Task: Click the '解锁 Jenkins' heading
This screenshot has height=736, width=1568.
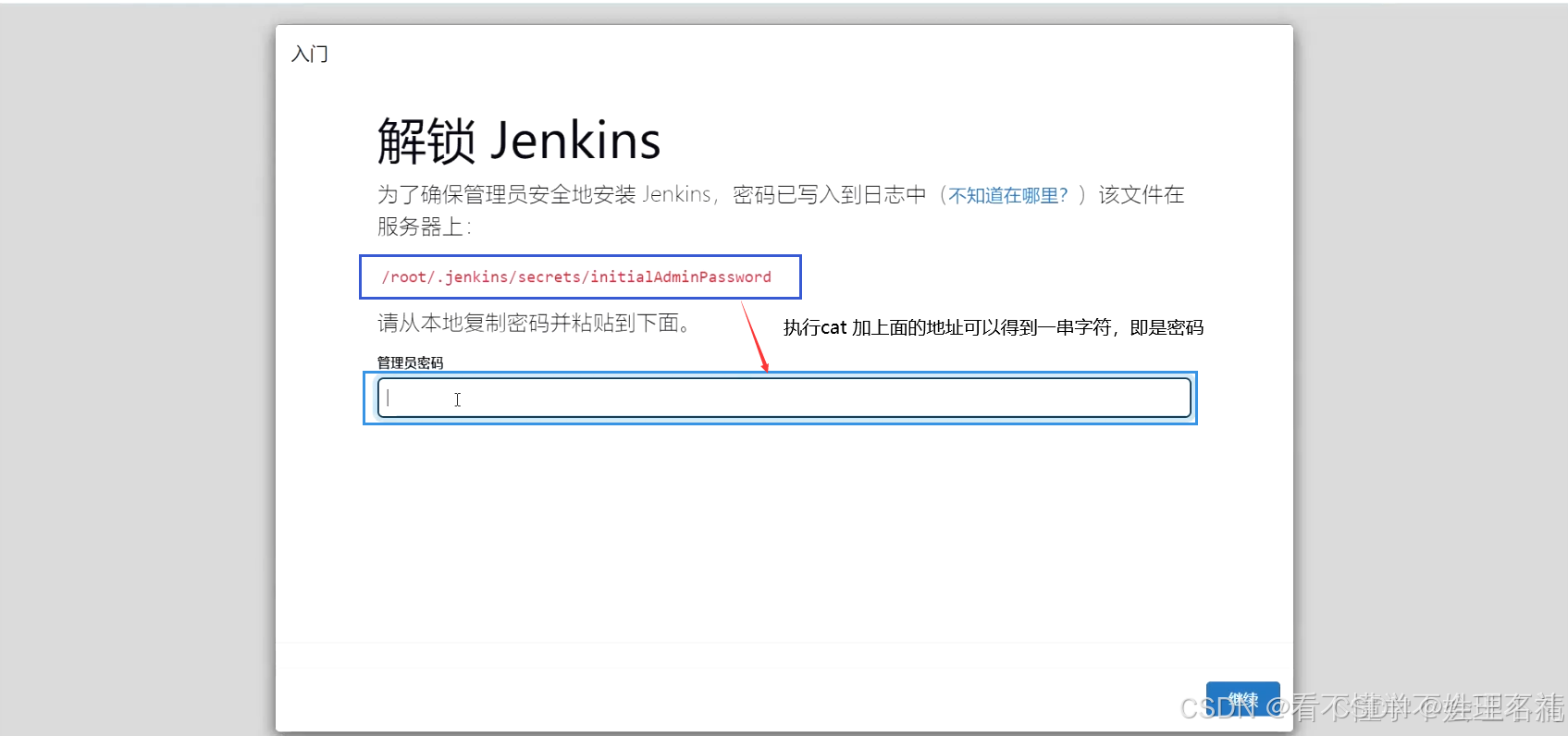Action: pyautogui.click(x=519, y=141)
